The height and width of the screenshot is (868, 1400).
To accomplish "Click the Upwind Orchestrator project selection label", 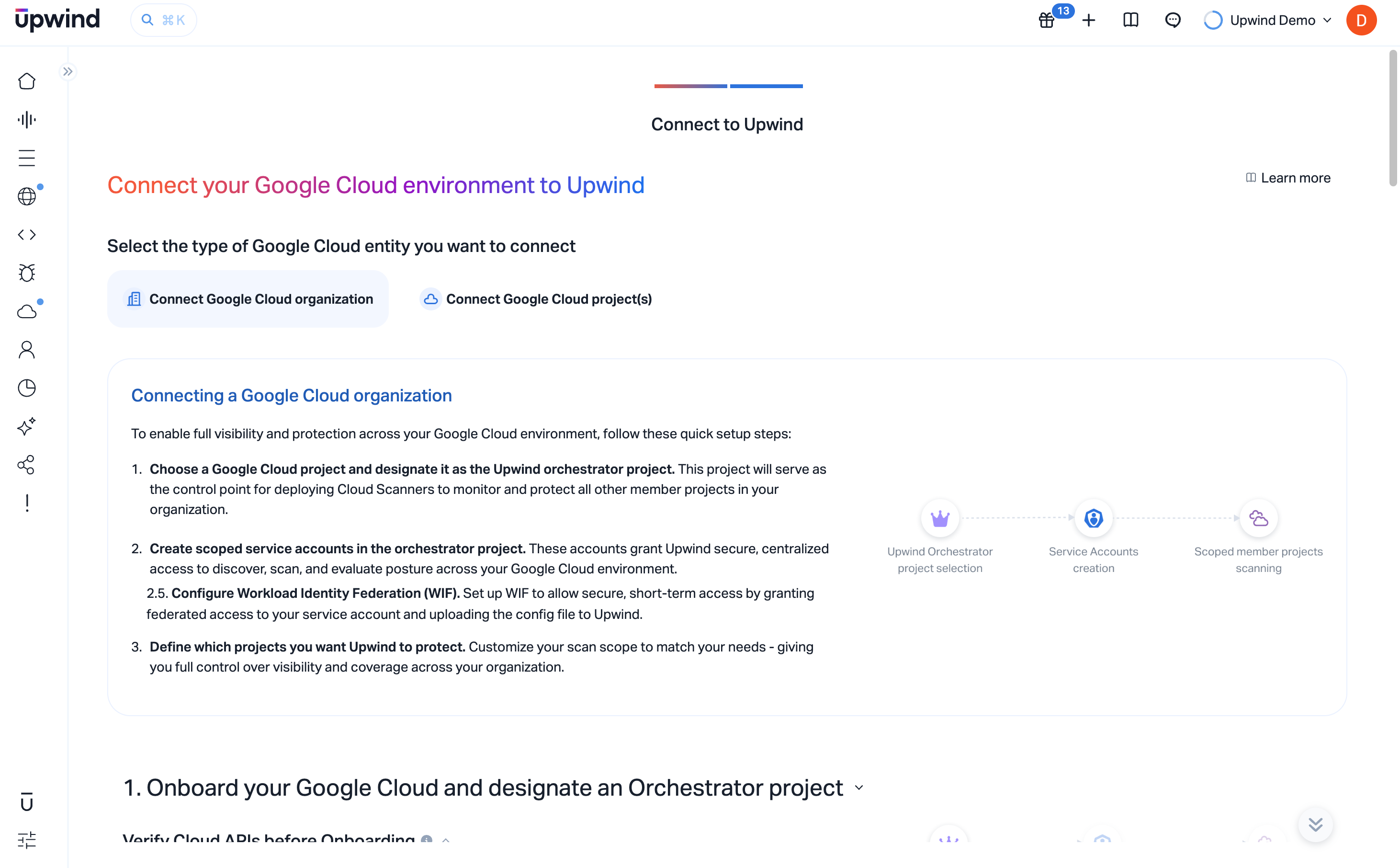I will tap(940, 560).
